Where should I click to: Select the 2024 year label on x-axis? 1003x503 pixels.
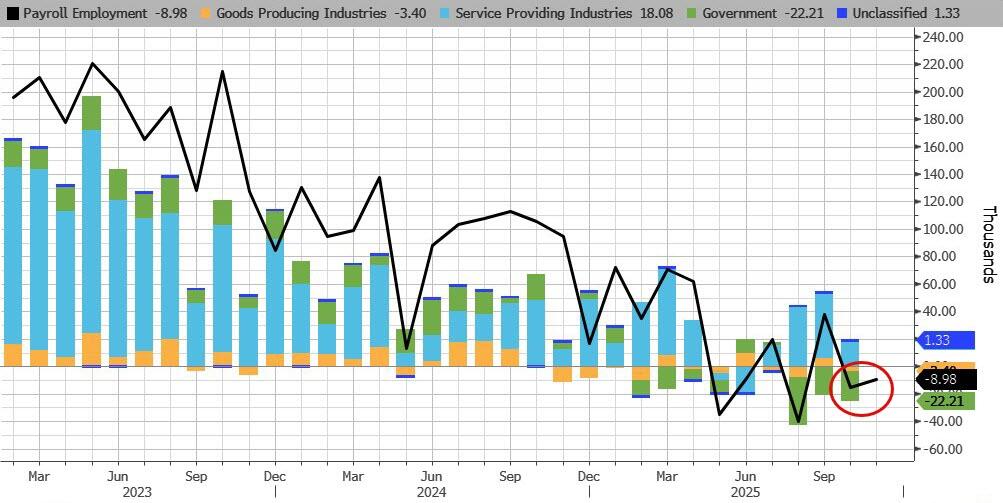[x=431, y=491]
